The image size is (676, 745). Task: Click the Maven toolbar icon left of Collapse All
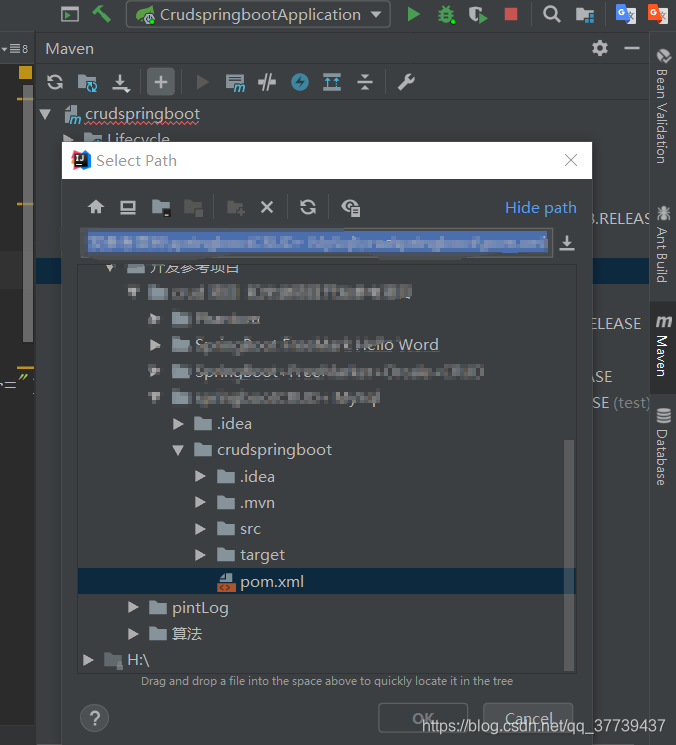(332, 82)
